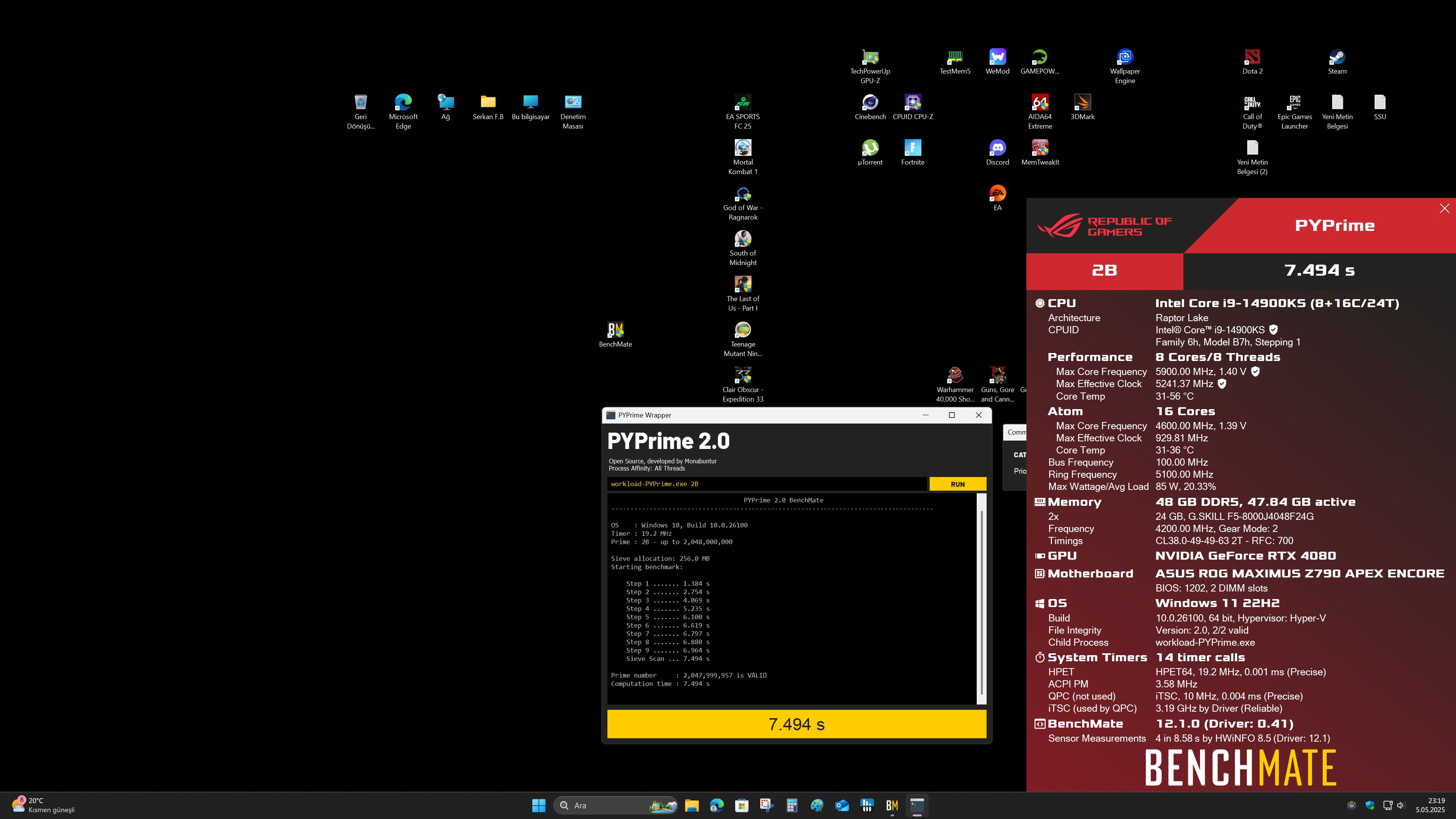
Task: Click the Prime number VALID line in console
Action: click(689, 675)
